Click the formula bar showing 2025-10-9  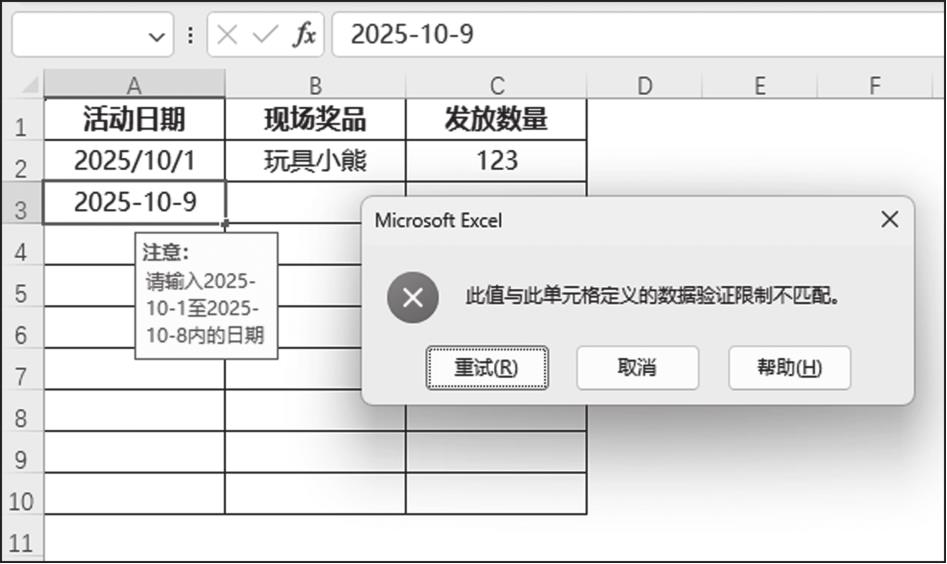click(639, 34)
